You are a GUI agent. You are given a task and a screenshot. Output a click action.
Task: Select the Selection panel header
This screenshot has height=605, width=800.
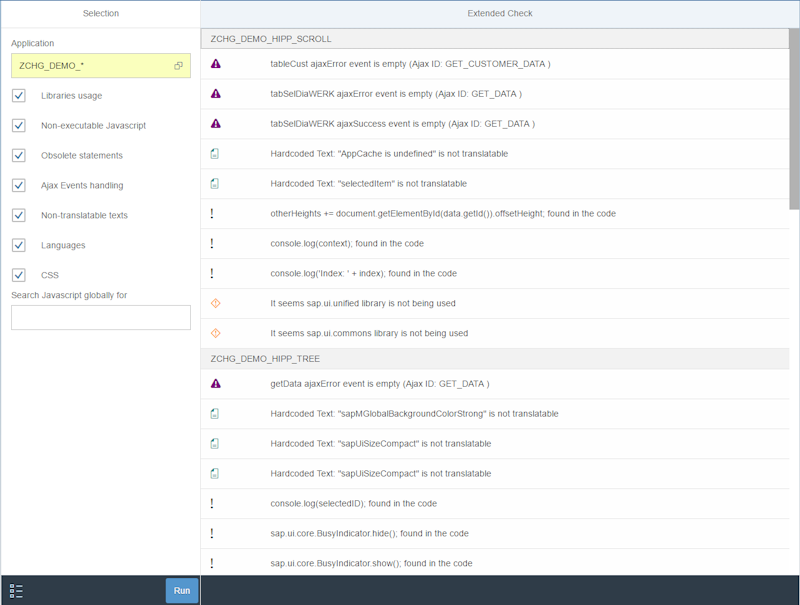point(99,13)
